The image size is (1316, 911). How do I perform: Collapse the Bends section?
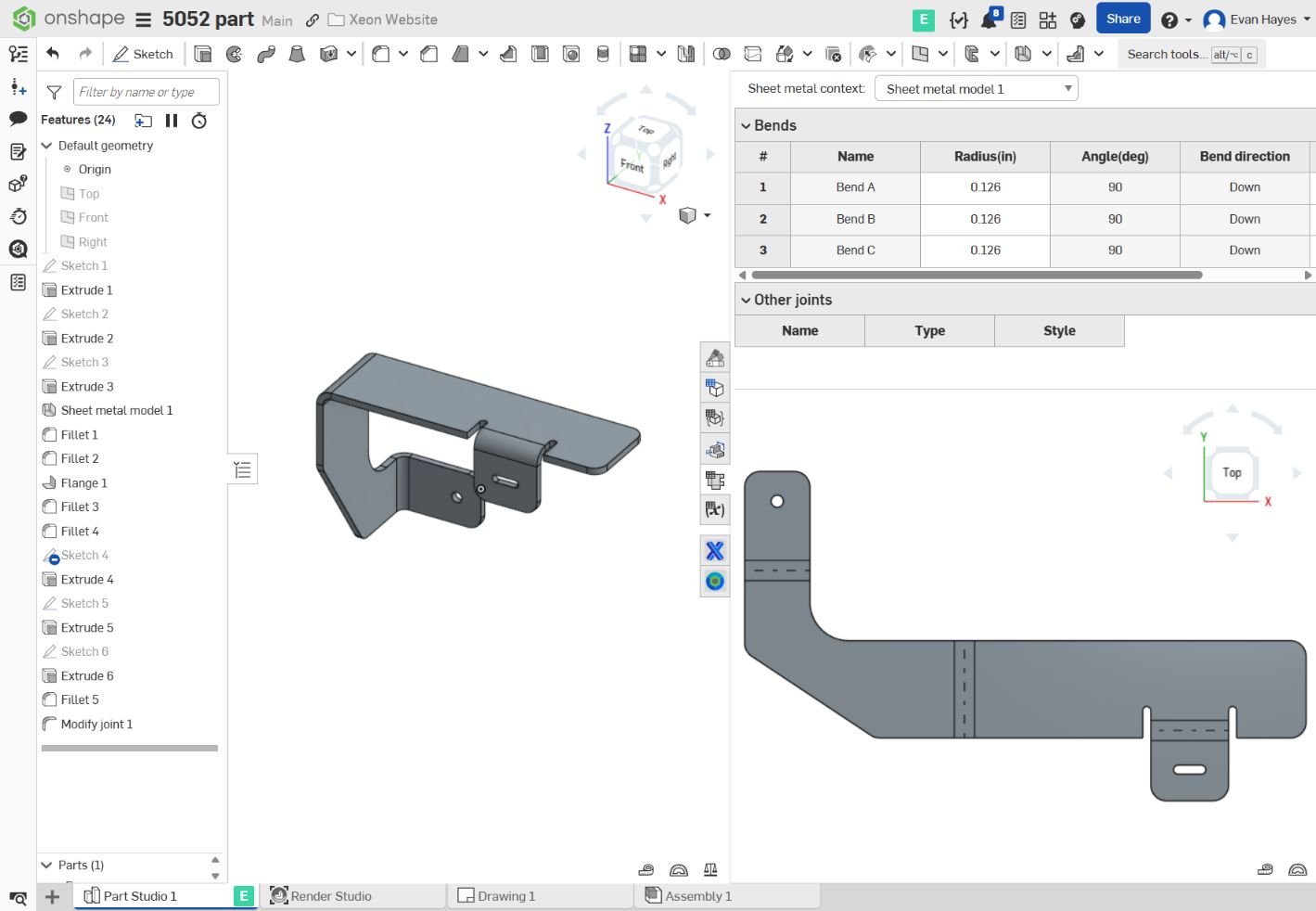(746, 126)
